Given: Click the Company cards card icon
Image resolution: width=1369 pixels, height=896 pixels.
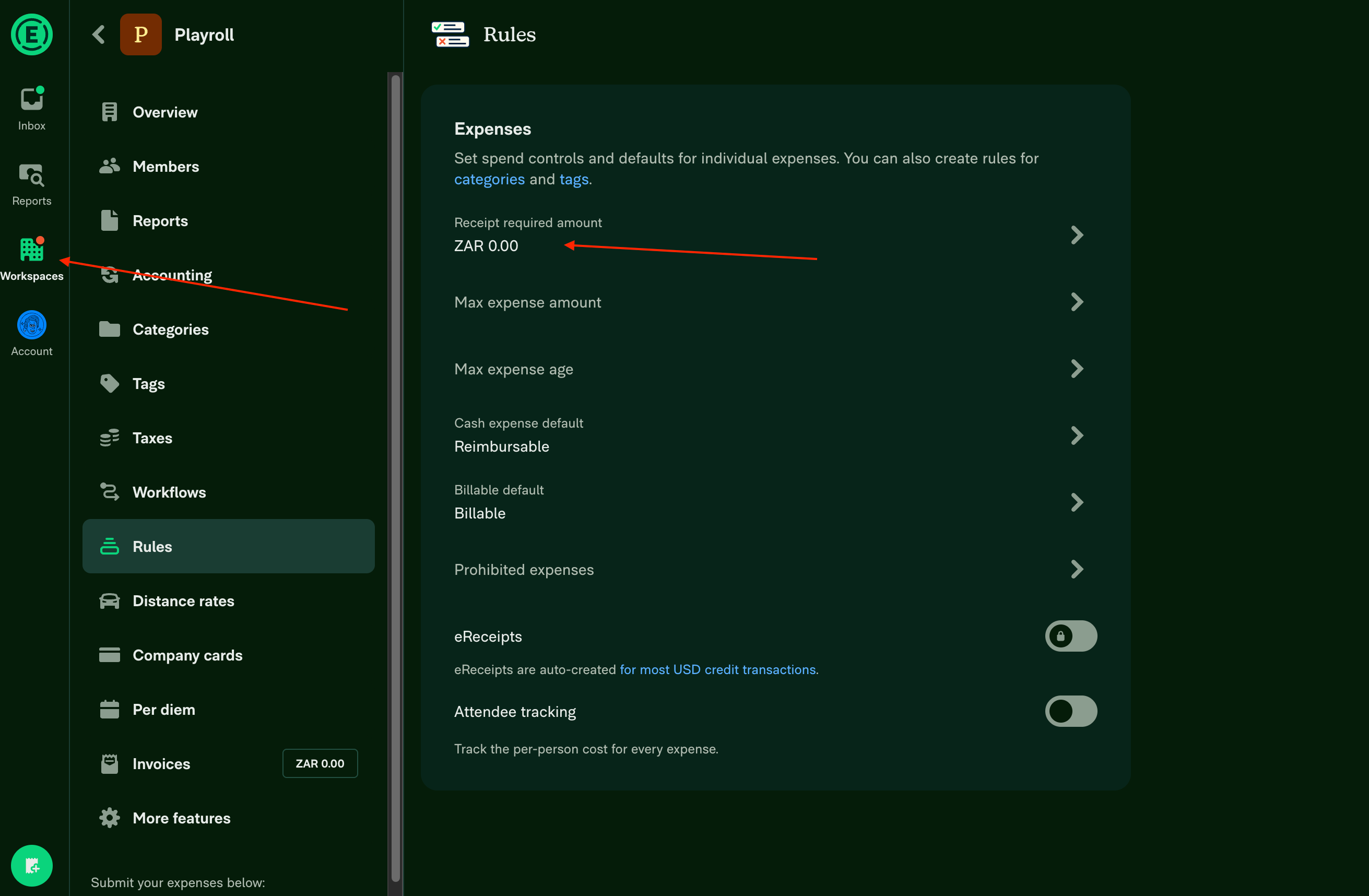Looking at the screenshot, I should [x=109, y=655].
